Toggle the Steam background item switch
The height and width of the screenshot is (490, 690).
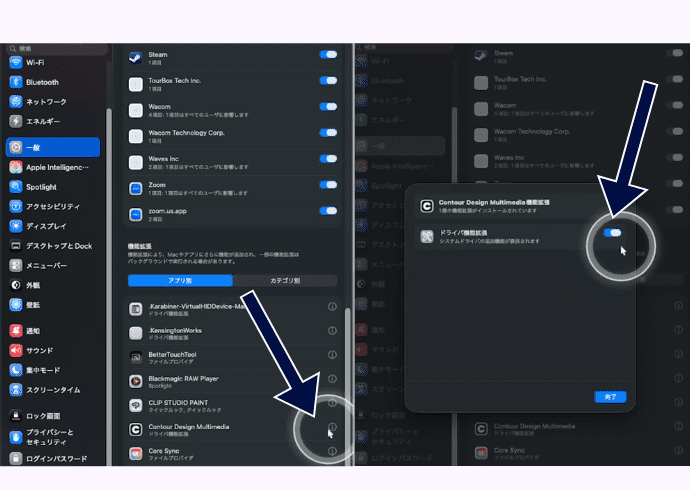328,55
